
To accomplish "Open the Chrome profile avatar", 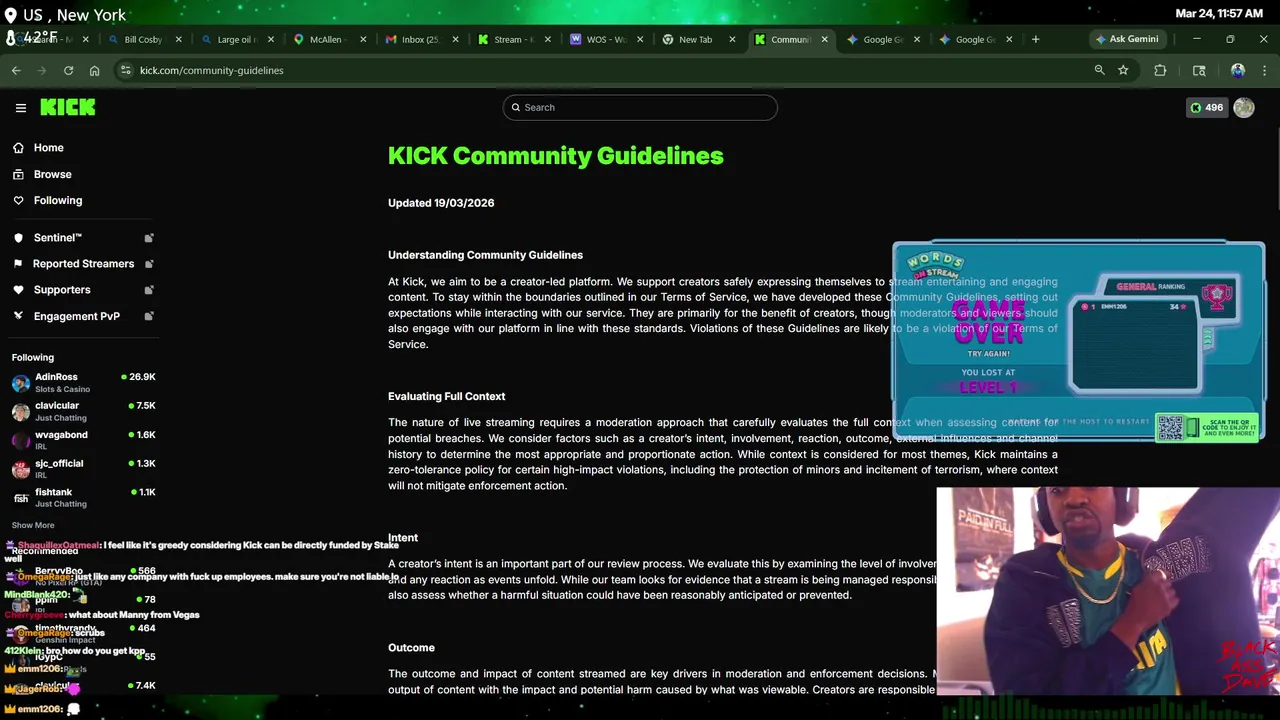I will point(1238,70).
